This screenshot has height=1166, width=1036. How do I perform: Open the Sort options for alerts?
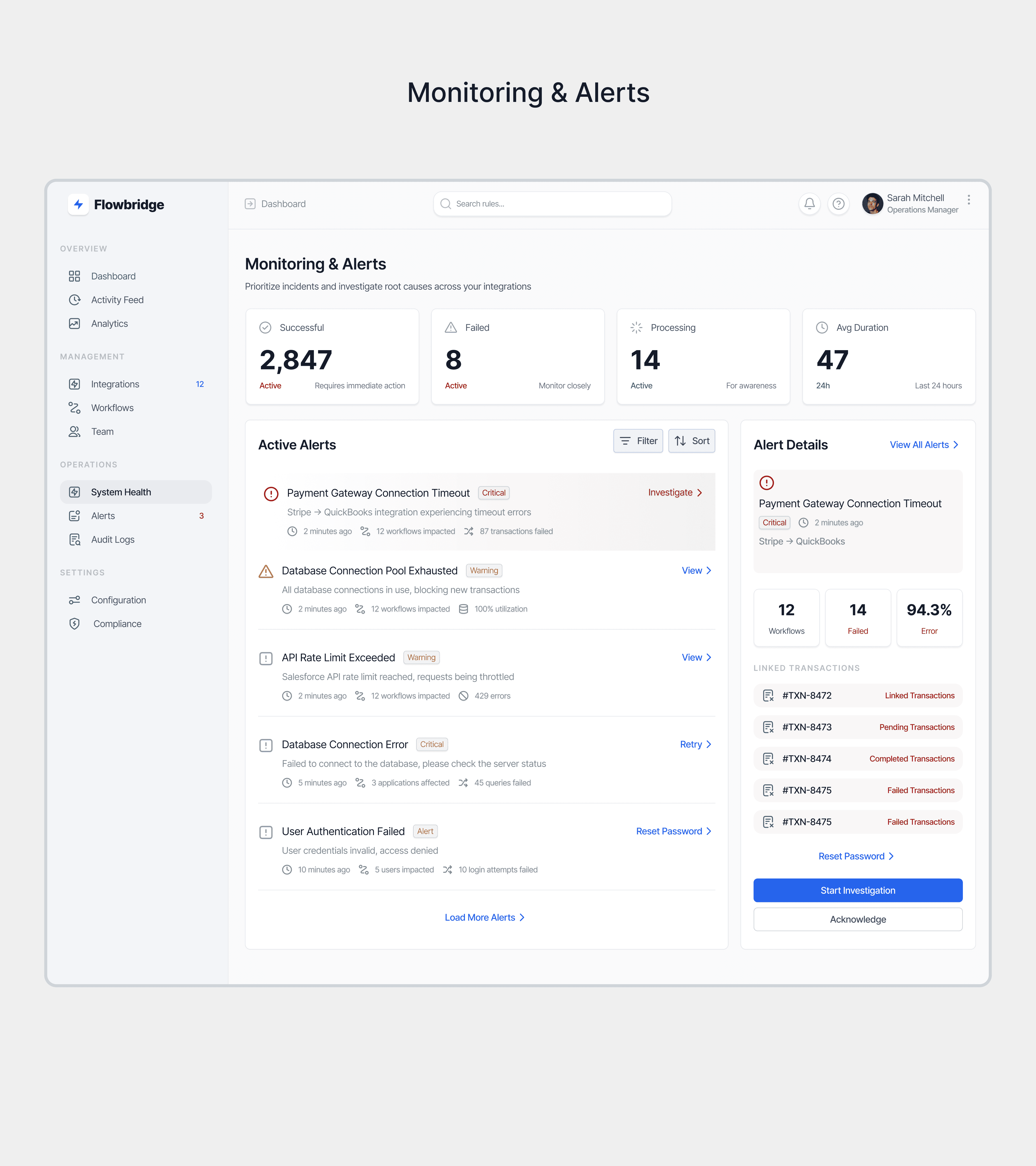(691, 441)
